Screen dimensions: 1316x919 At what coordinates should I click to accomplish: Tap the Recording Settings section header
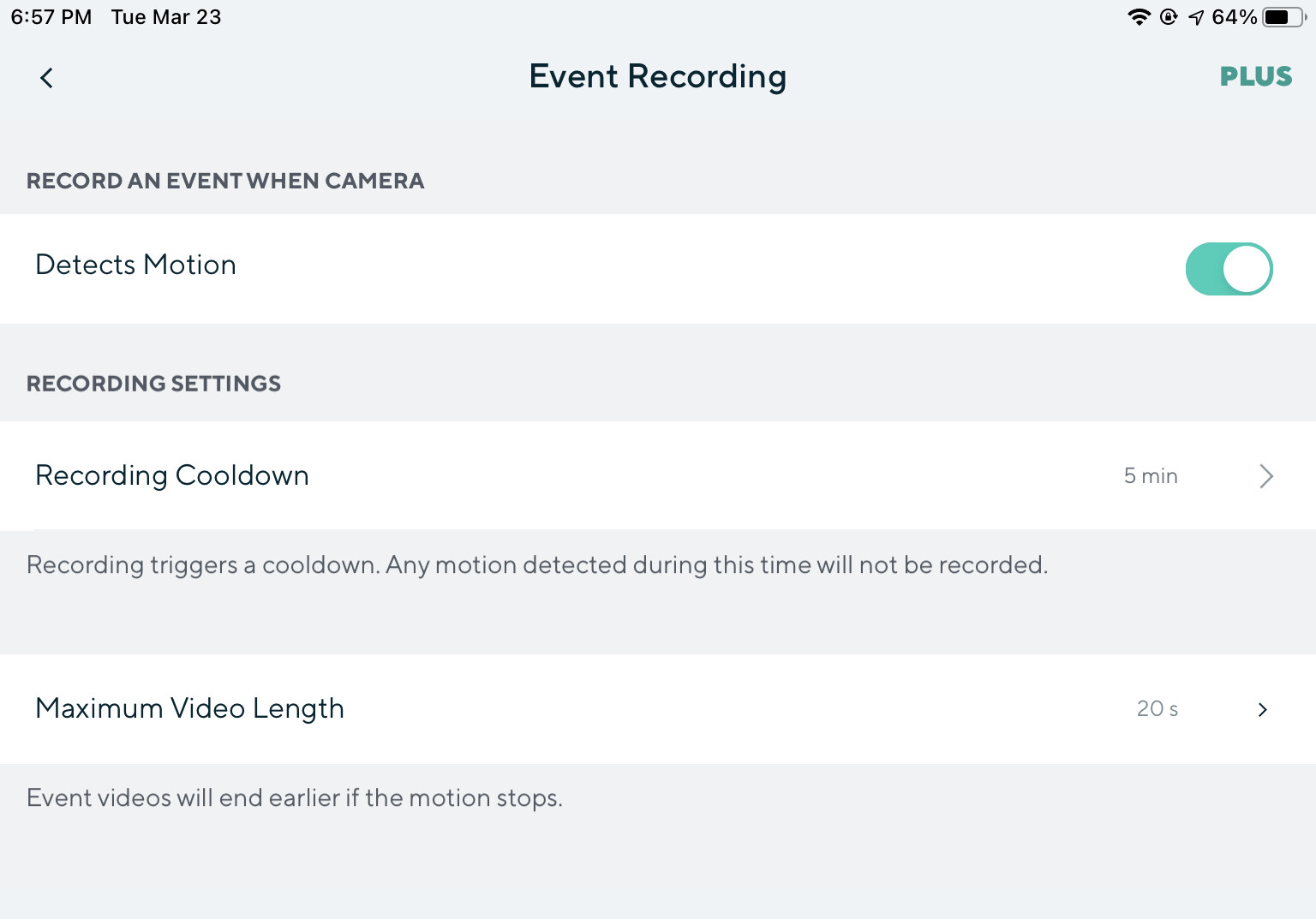click(x=154, y=384)
